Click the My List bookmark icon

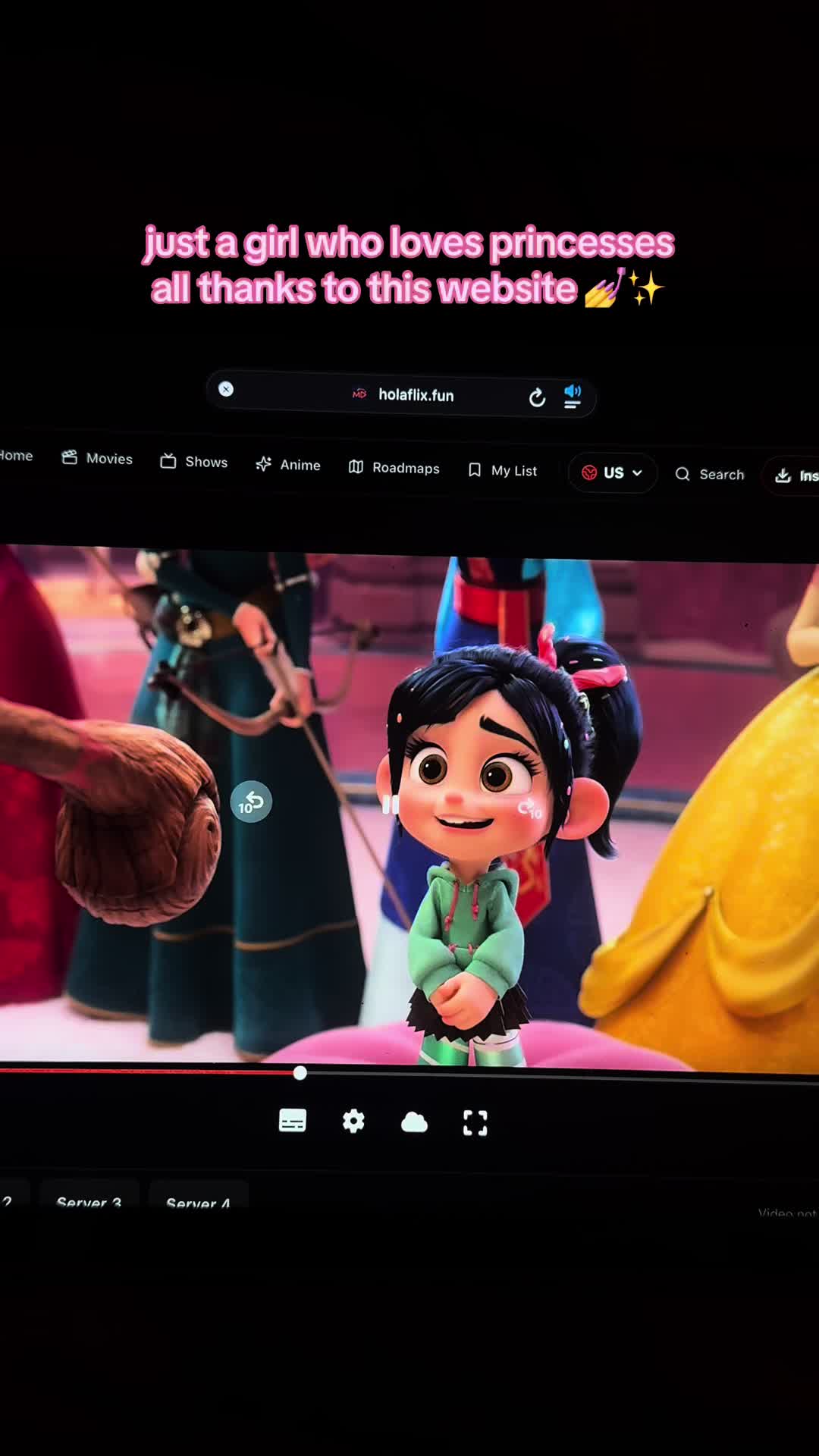click(475, 470)
